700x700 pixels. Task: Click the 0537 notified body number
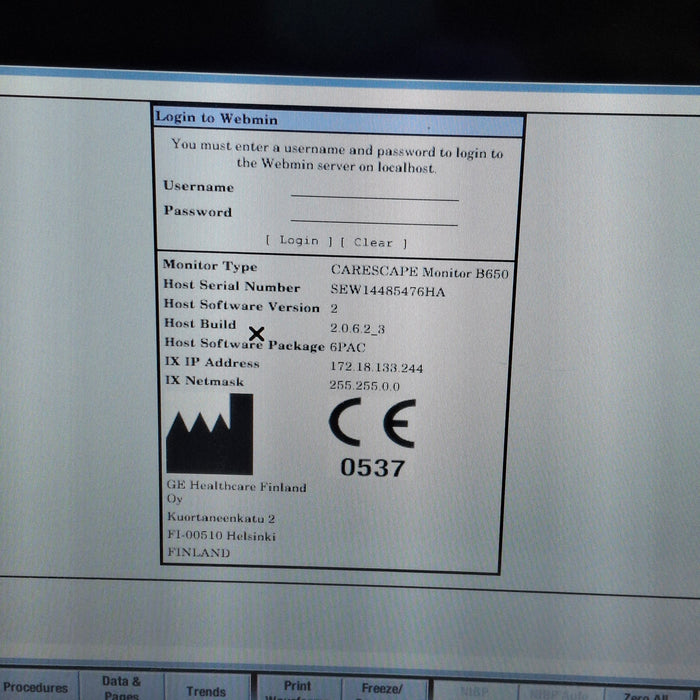tap(373, 468)
